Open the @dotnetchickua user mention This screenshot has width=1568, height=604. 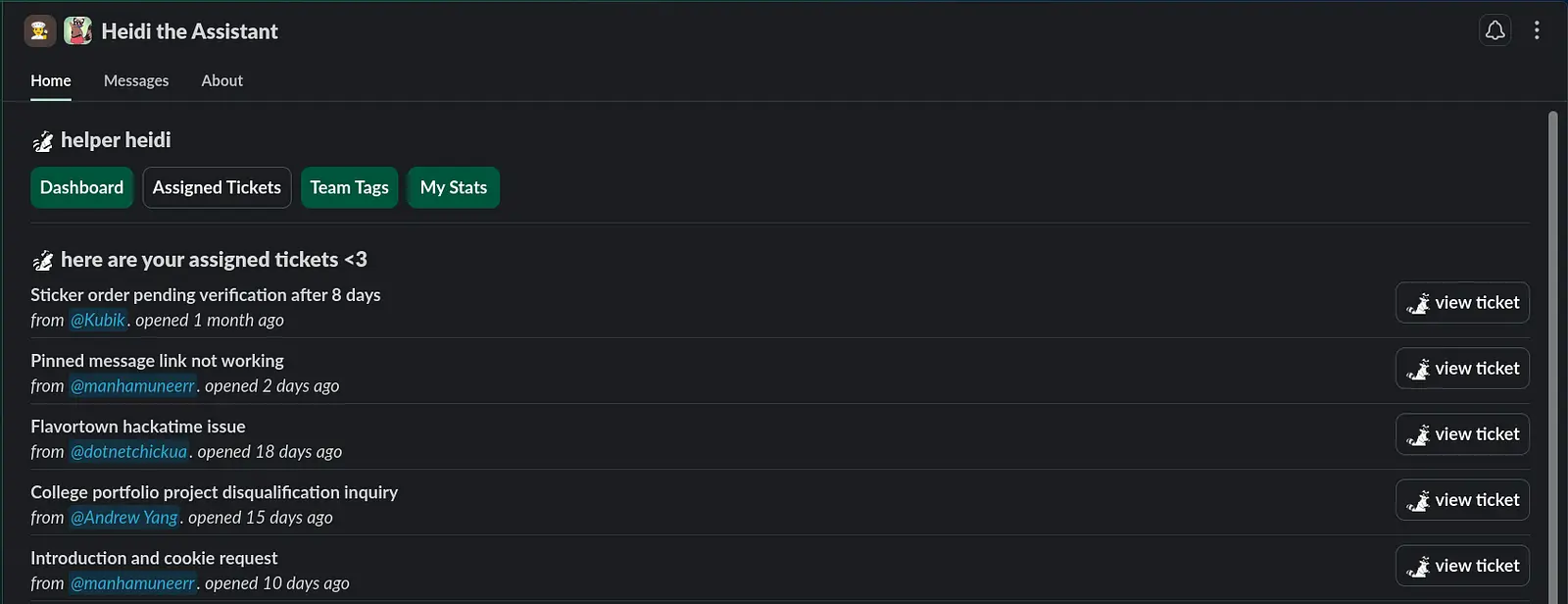click(128, 452)
